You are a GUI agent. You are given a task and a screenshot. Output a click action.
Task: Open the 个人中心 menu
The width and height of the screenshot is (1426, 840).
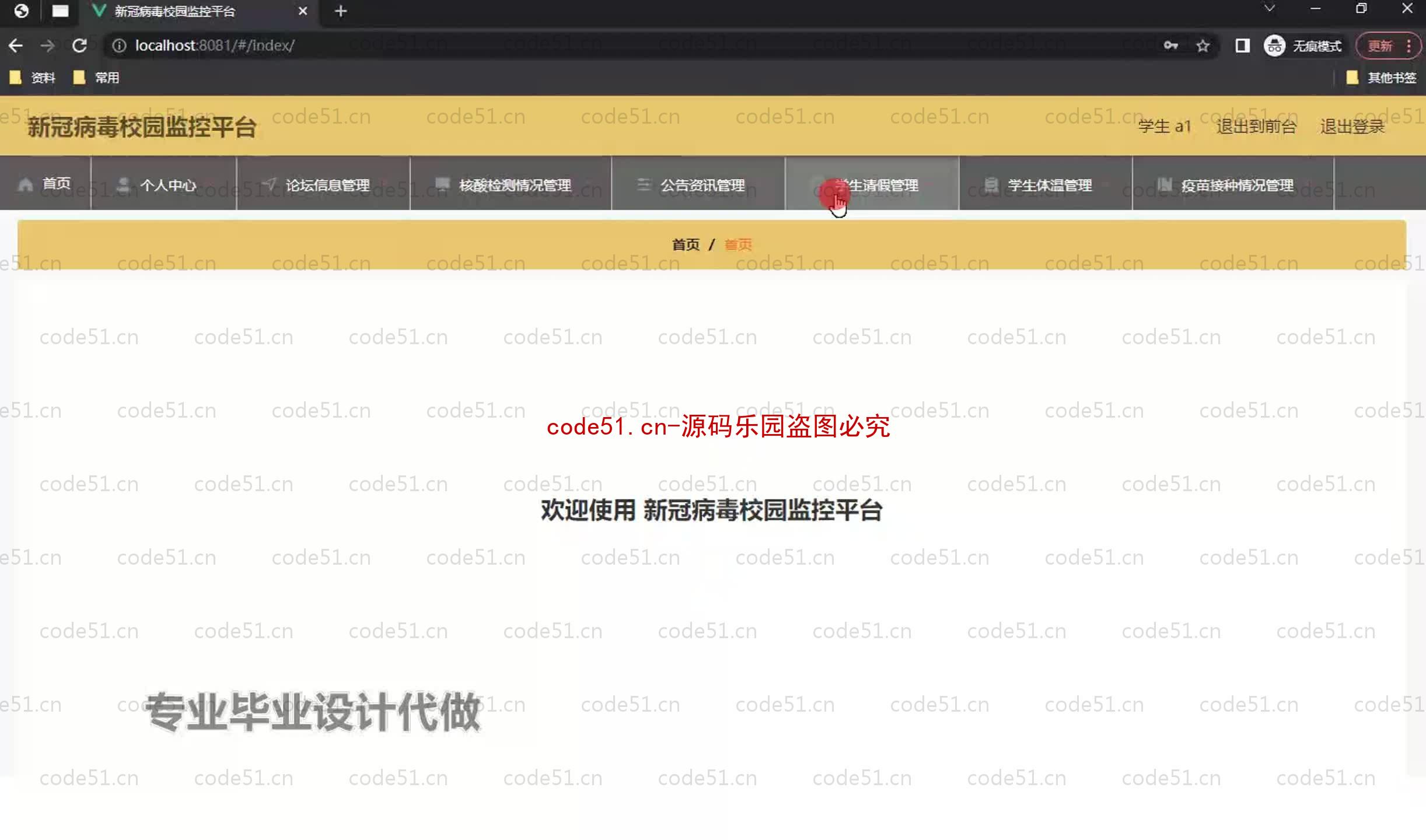coord(164,183)
